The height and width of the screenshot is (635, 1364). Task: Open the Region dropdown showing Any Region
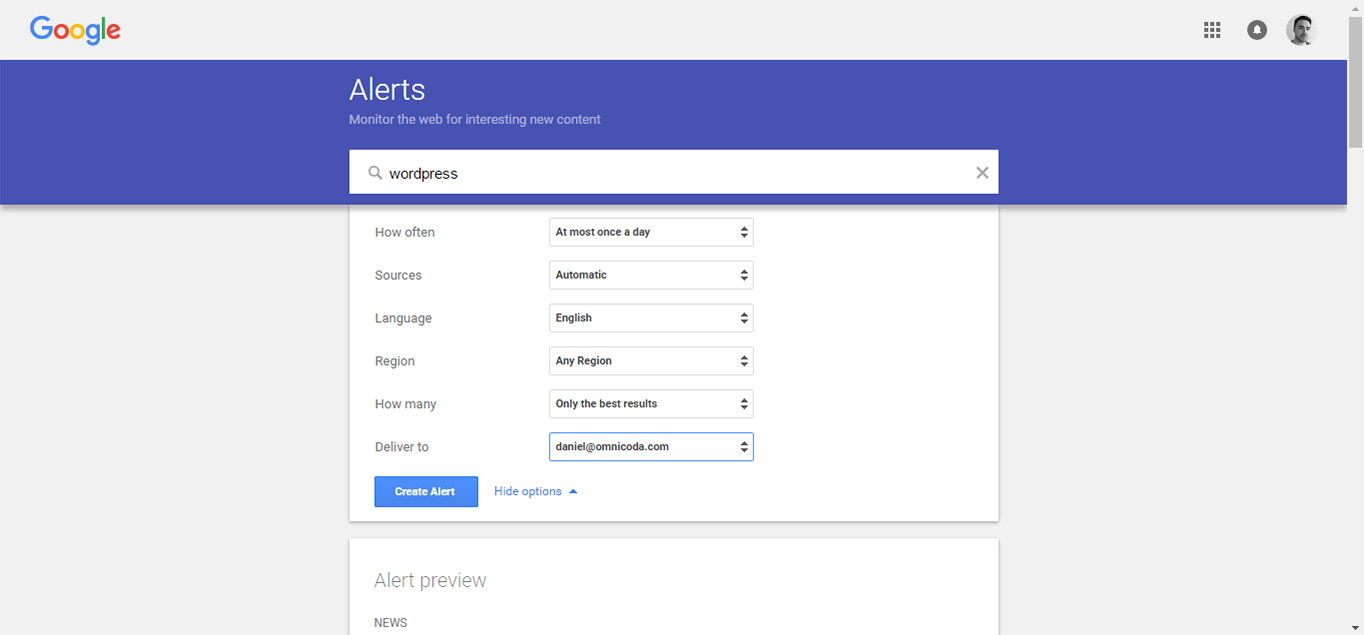[651, 361]
